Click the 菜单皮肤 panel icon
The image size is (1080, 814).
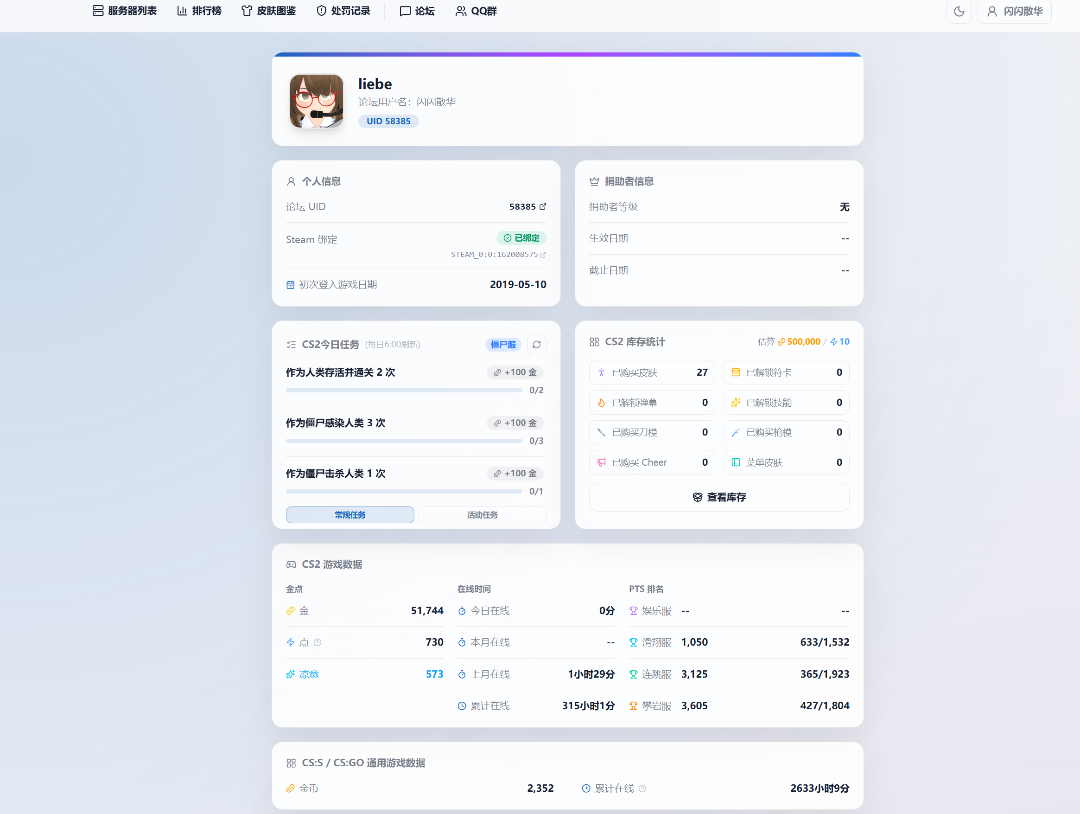736,463
